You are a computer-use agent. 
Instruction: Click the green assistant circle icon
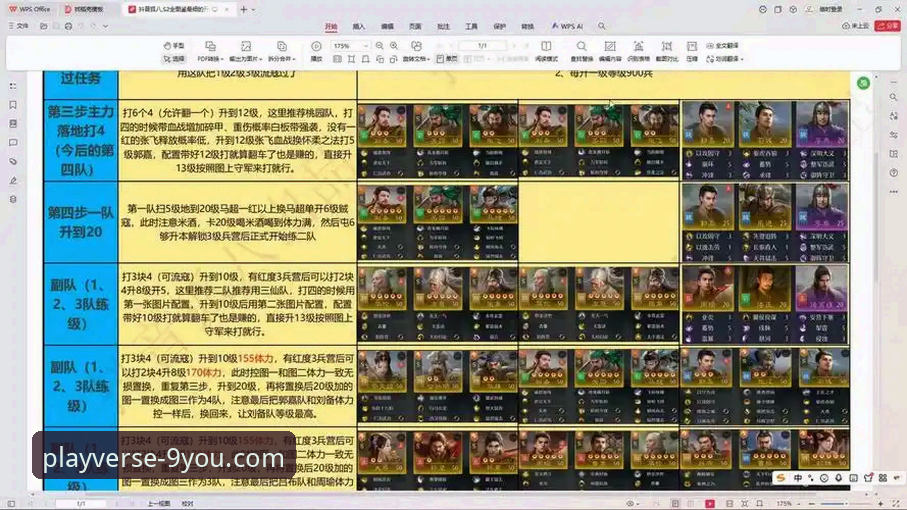[x=863, y=83]
